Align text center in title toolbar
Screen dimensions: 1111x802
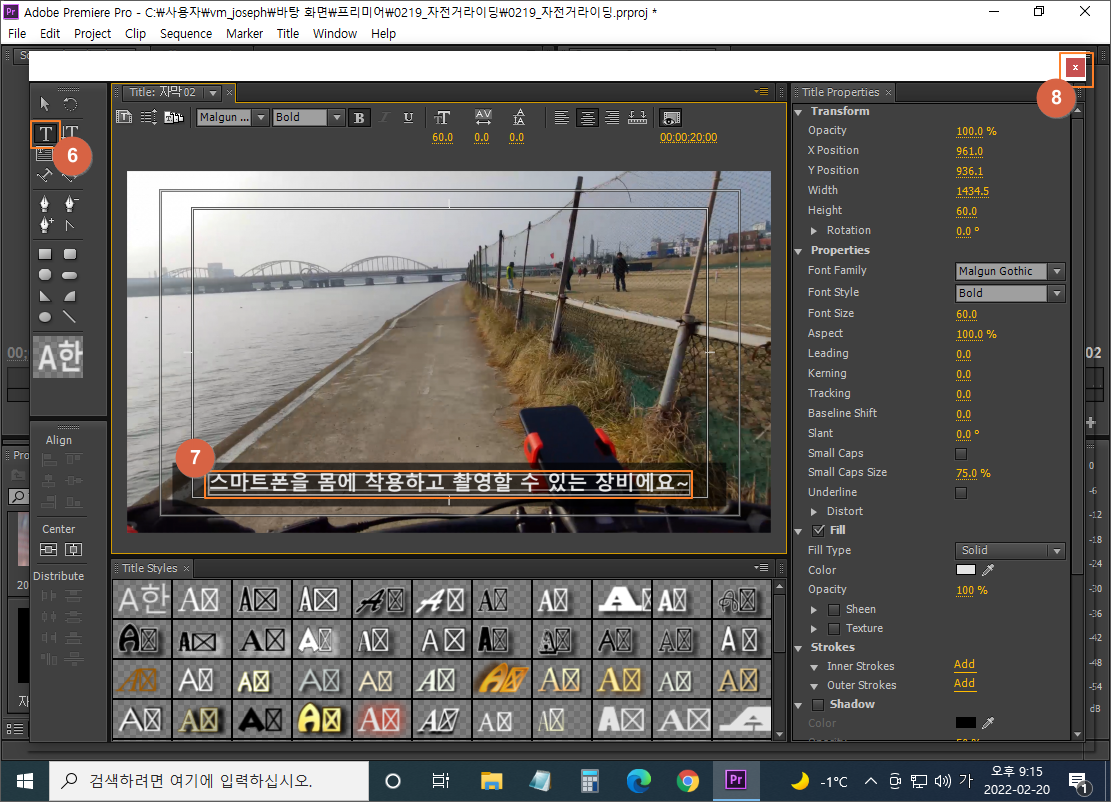pyautogui.click(x=587, y=118)
